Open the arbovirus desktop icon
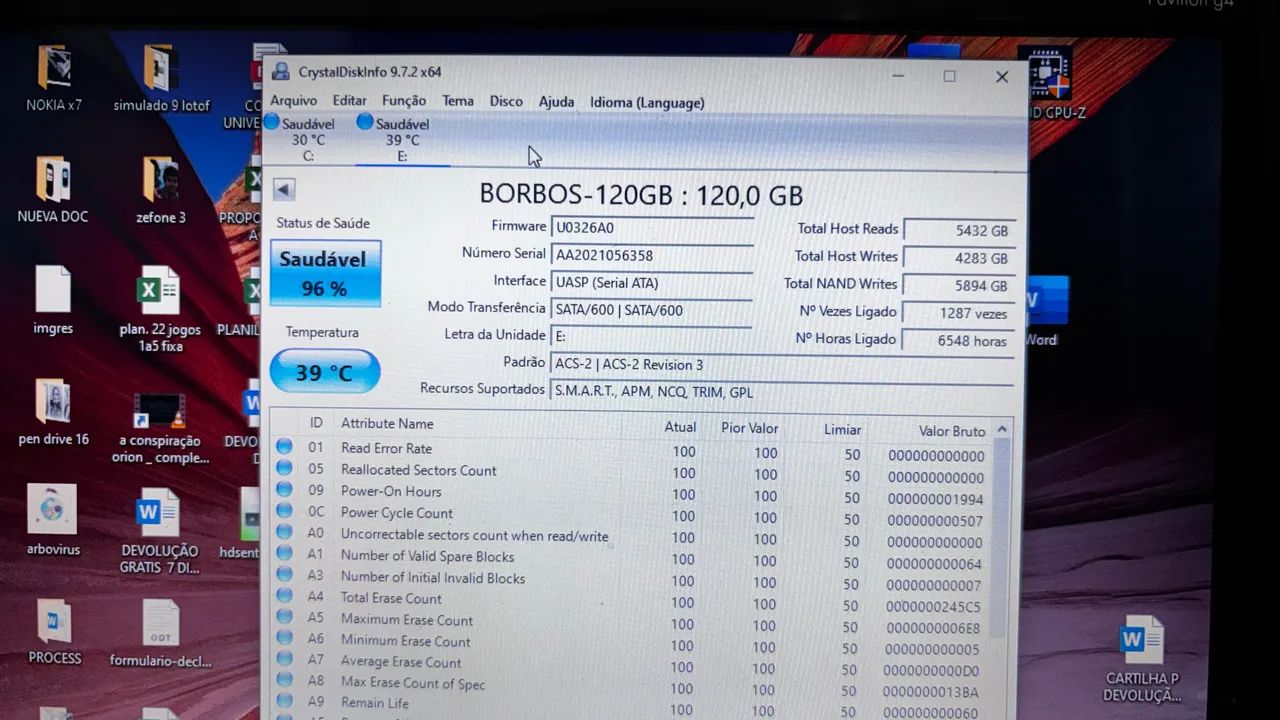Viewport: 1280px width, 720px height. point(53,520)
